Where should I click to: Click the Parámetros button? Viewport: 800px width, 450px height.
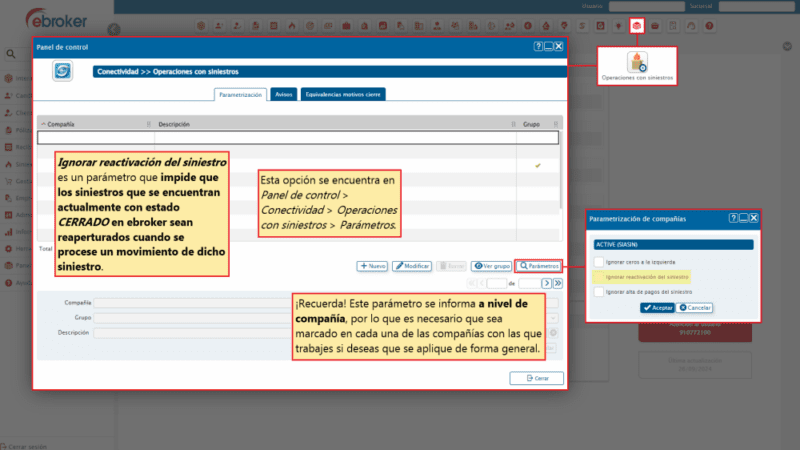point(539,266)
